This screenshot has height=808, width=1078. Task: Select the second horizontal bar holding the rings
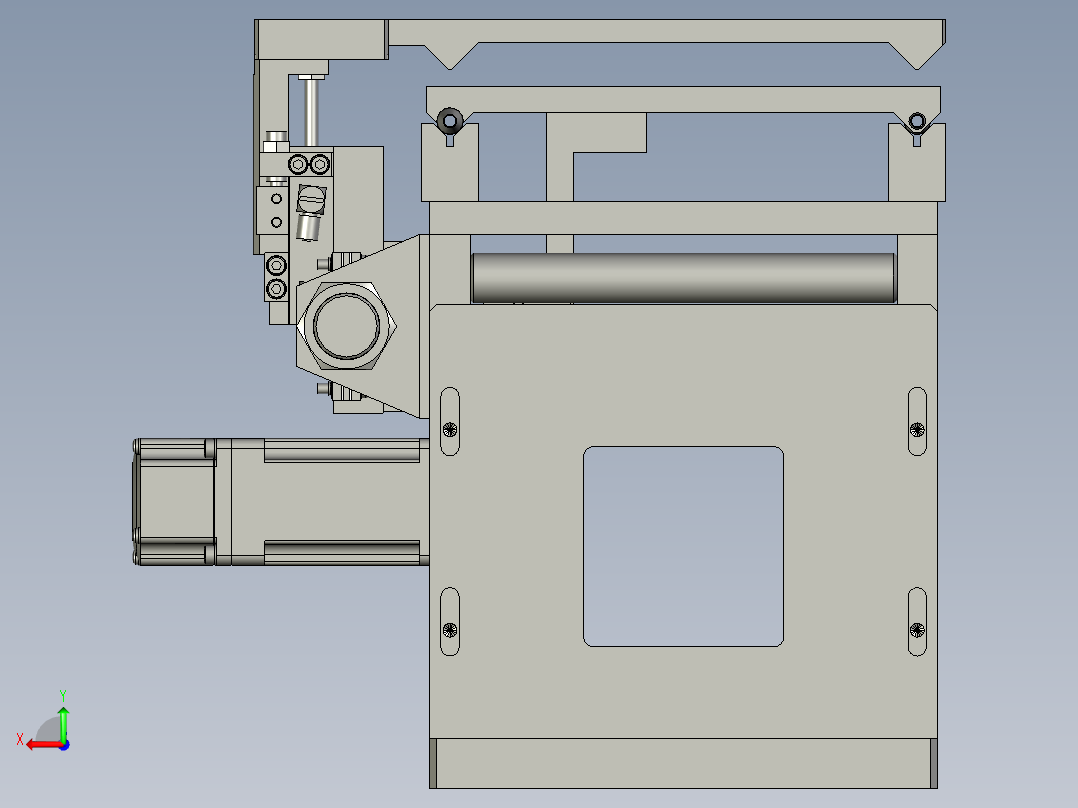point(683,100)
